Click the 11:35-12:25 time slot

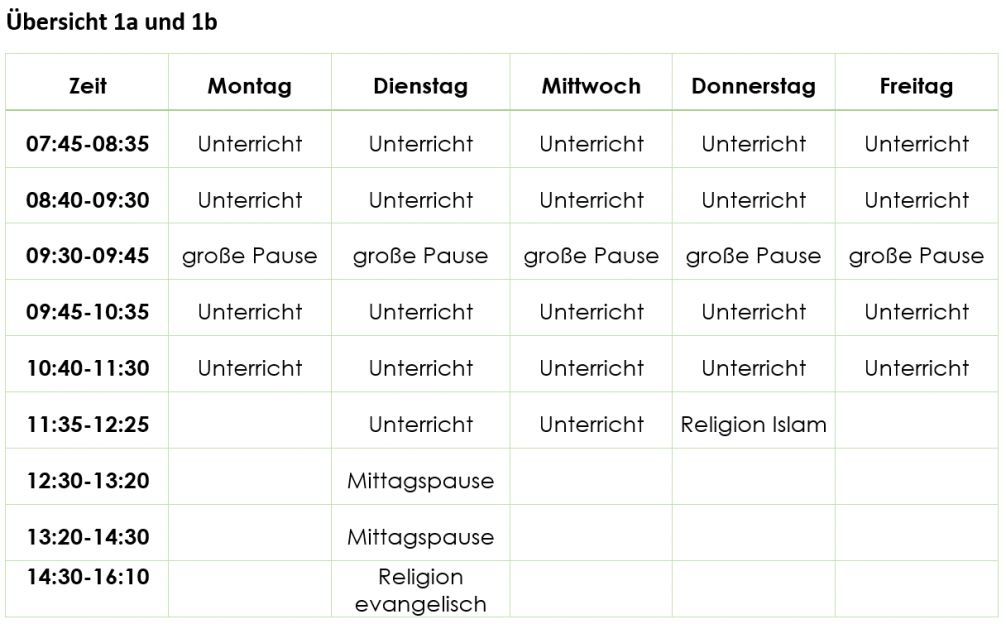coord(88,424)
